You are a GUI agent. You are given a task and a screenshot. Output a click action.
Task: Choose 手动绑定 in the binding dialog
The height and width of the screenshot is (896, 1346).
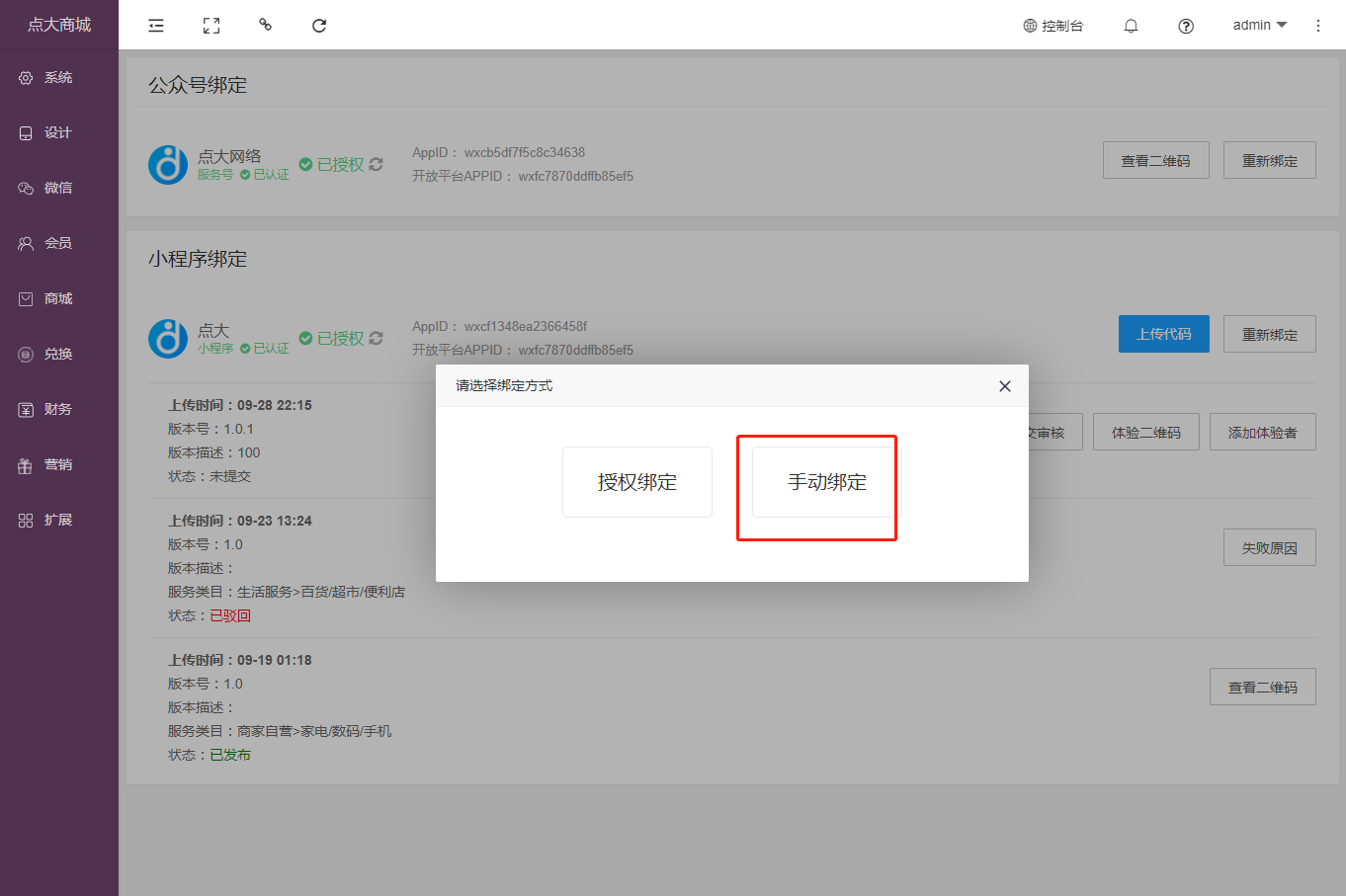tap(827, 482)
